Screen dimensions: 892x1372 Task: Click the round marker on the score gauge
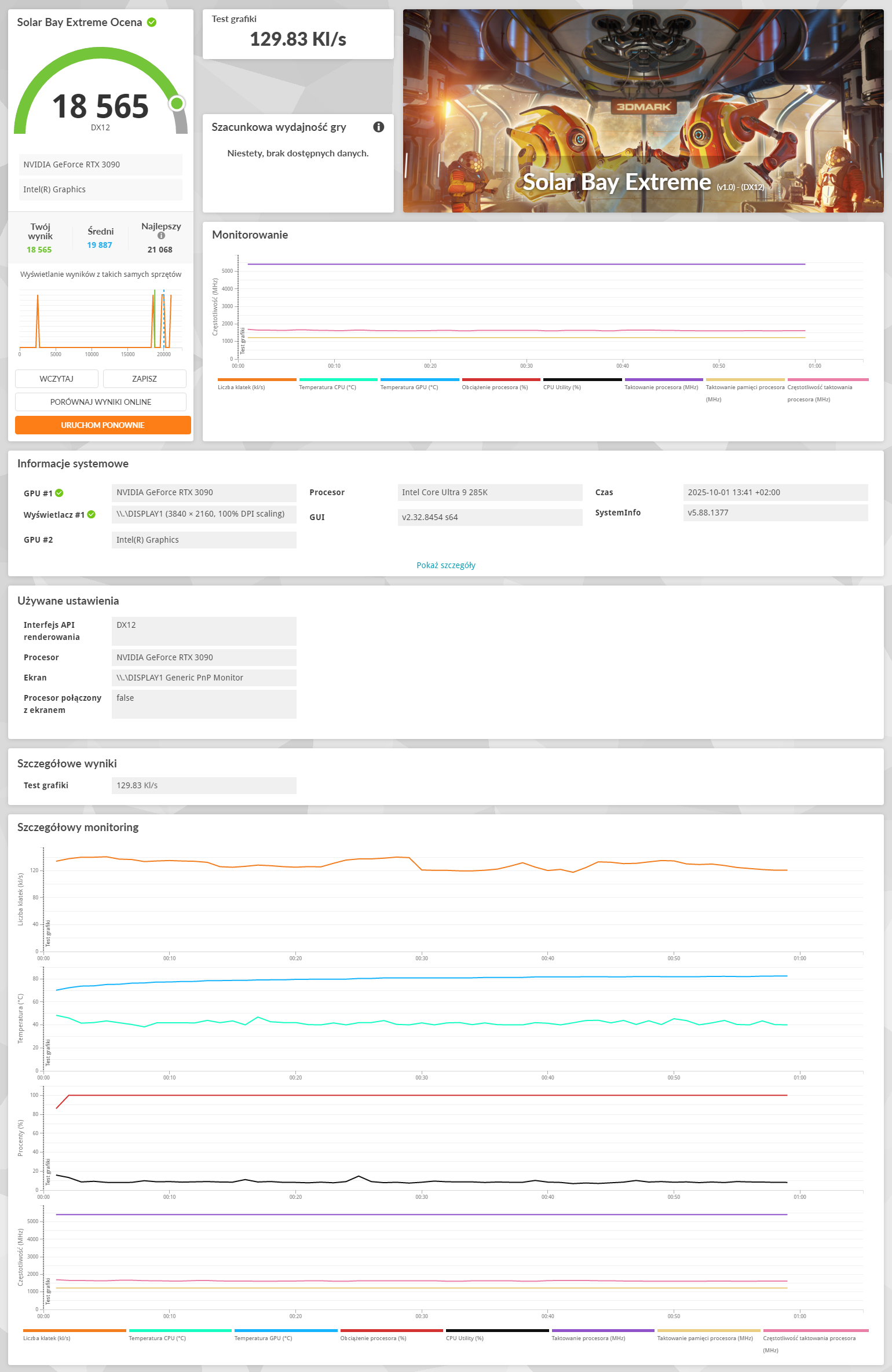click(x=177, y=104)
